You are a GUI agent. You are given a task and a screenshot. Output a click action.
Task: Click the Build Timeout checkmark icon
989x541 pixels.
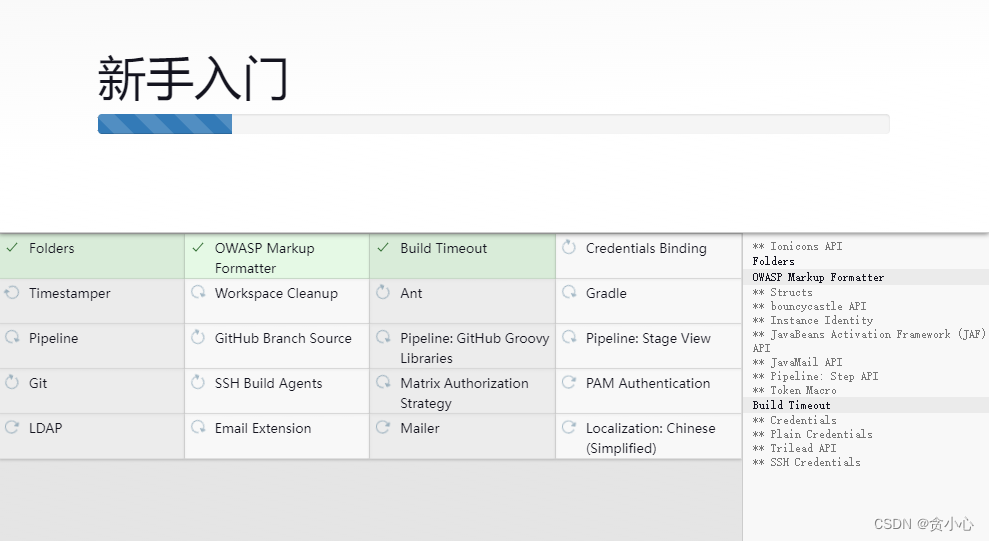click(383, 248)
